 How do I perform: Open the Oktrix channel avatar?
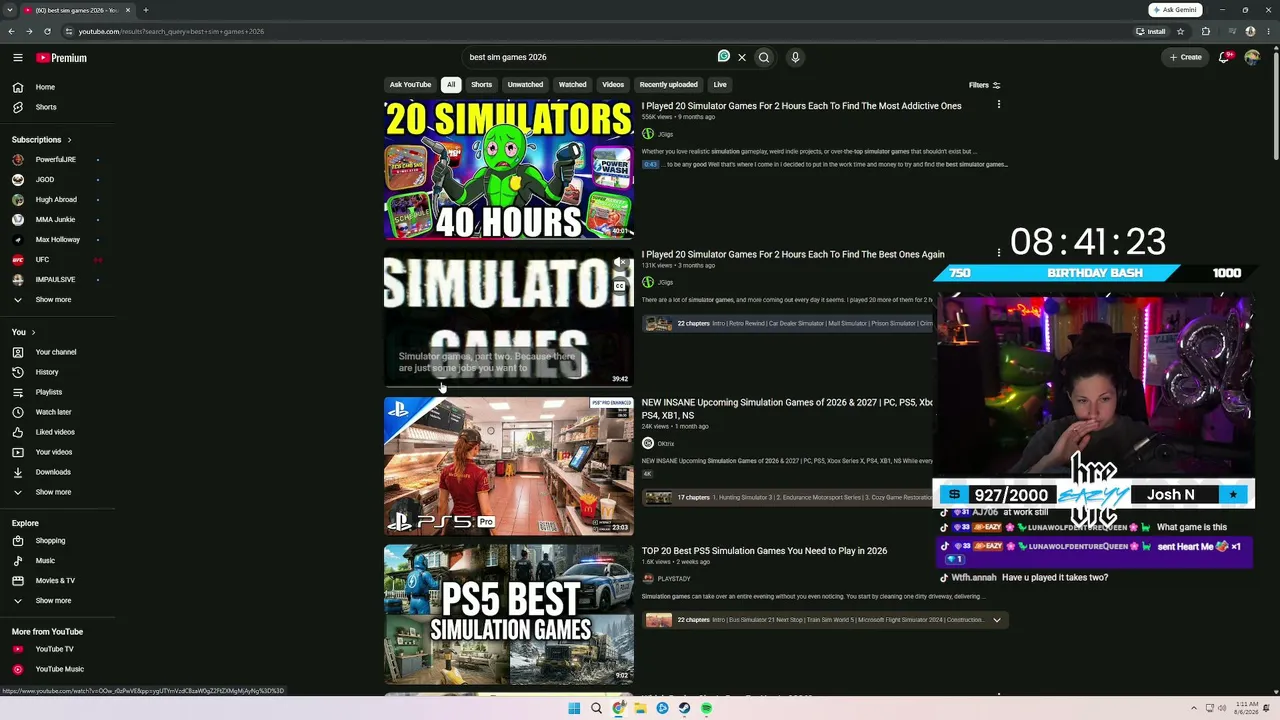[648, 443]
